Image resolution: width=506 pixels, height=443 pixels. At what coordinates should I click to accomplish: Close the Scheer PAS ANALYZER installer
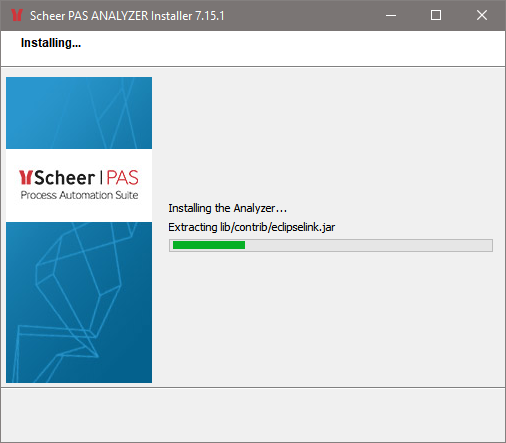481,15
